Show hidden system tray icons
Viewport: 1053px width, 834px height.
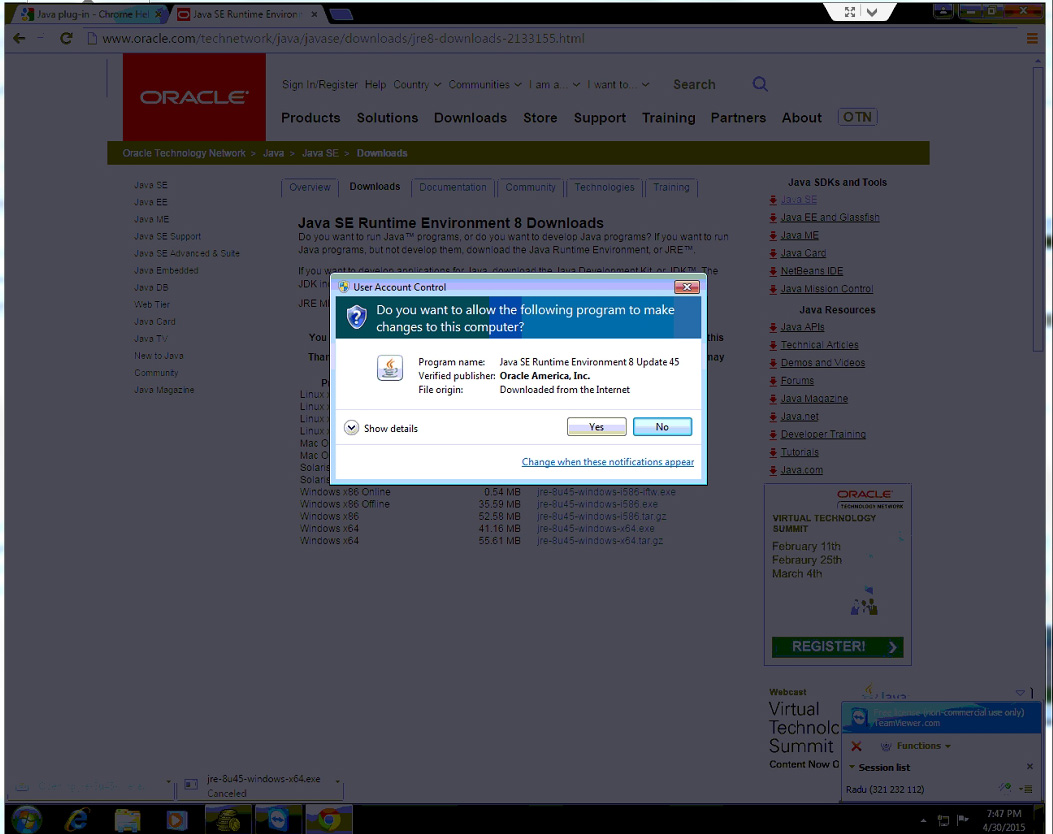point(923,821)
